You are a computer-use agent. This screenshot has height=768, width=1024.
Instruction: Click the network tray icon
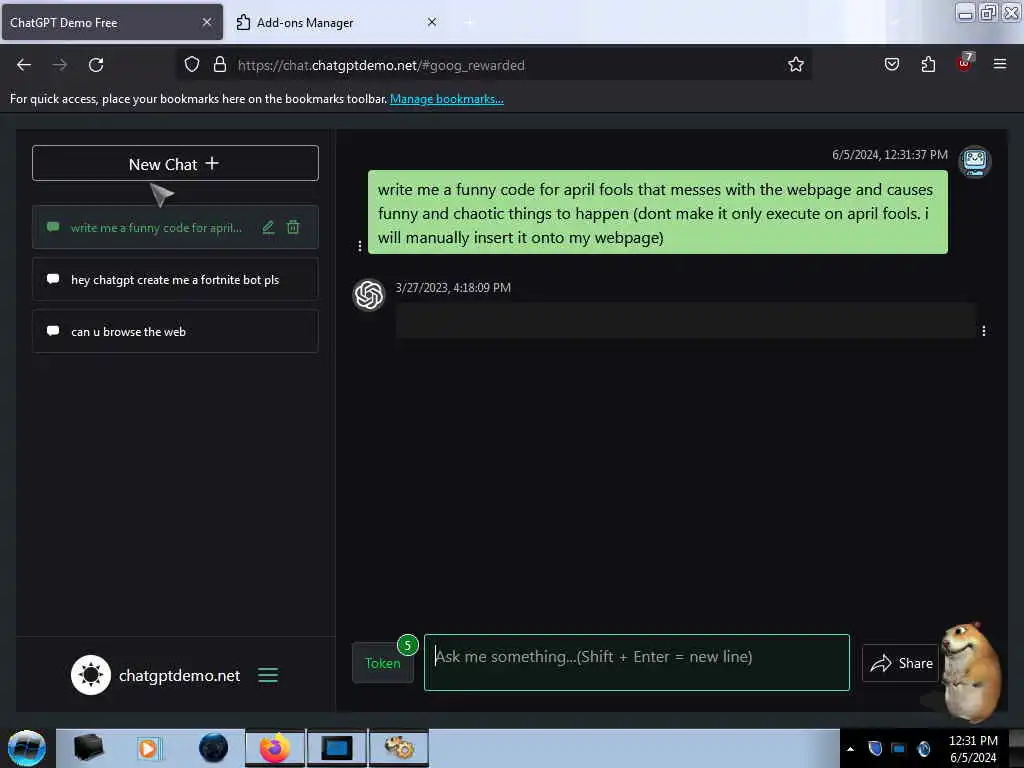[899, 748]
